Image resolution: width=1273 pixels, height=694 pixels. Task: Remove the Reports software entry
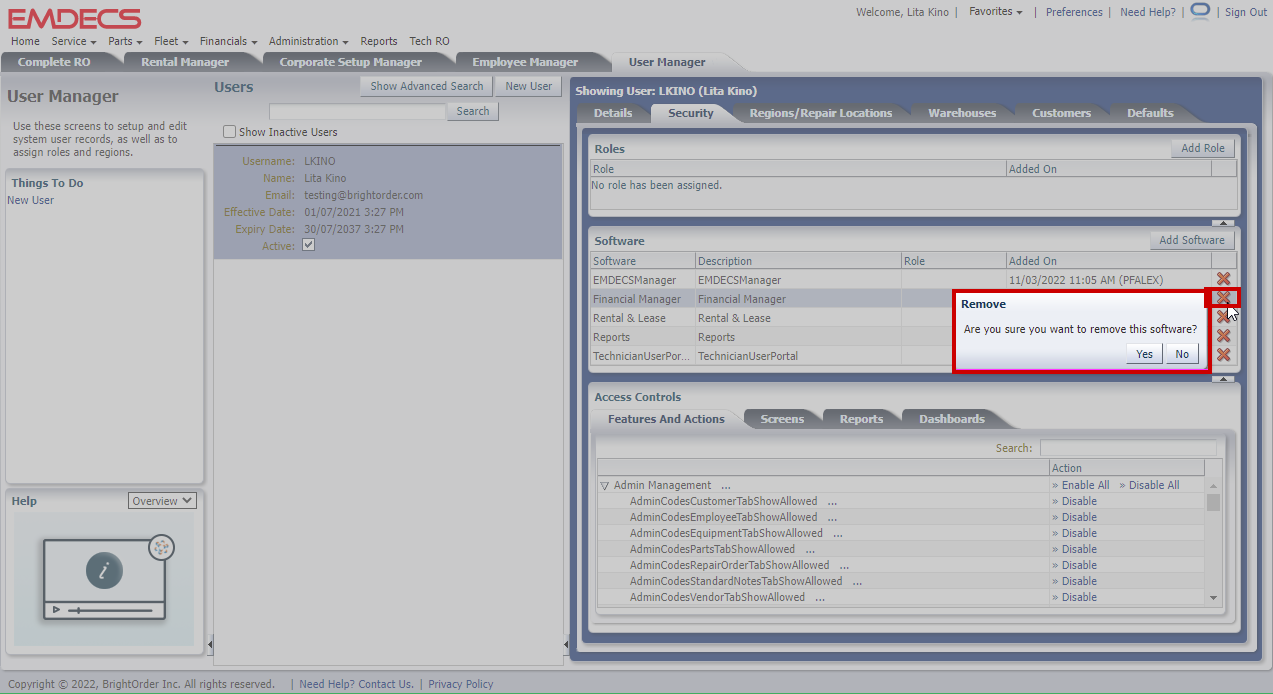1223,336
